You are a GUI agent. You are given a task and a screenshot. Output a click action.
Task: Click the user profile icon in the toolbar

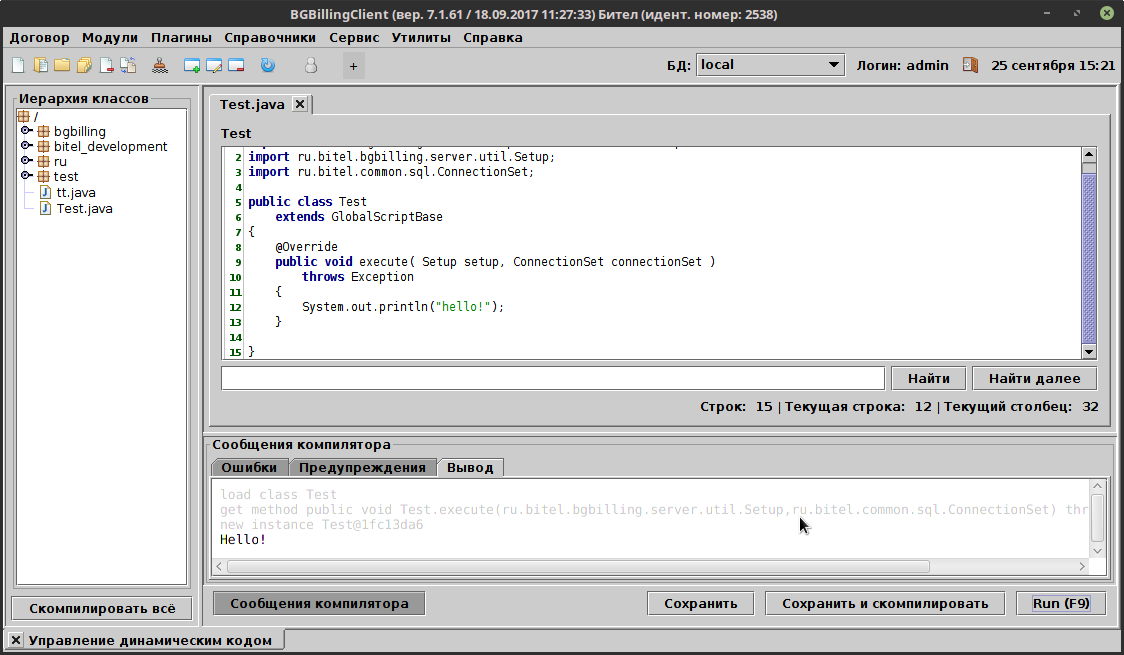(x=310, y=64)
